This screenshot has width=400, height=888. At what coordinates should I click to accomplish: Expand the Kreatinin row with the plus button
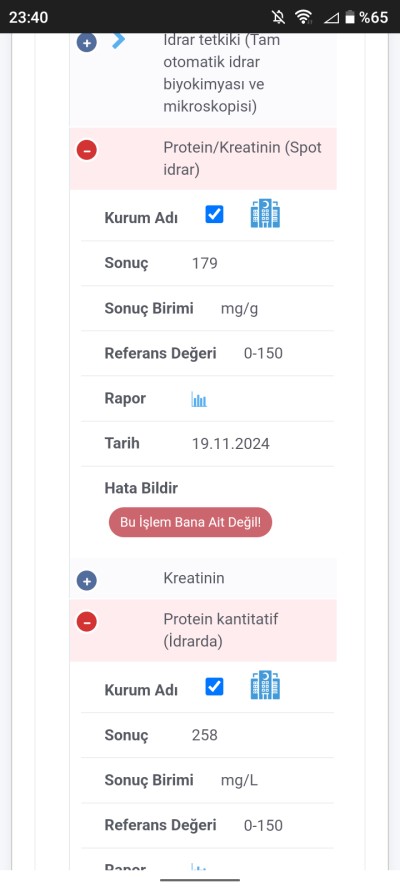(87, 580)
